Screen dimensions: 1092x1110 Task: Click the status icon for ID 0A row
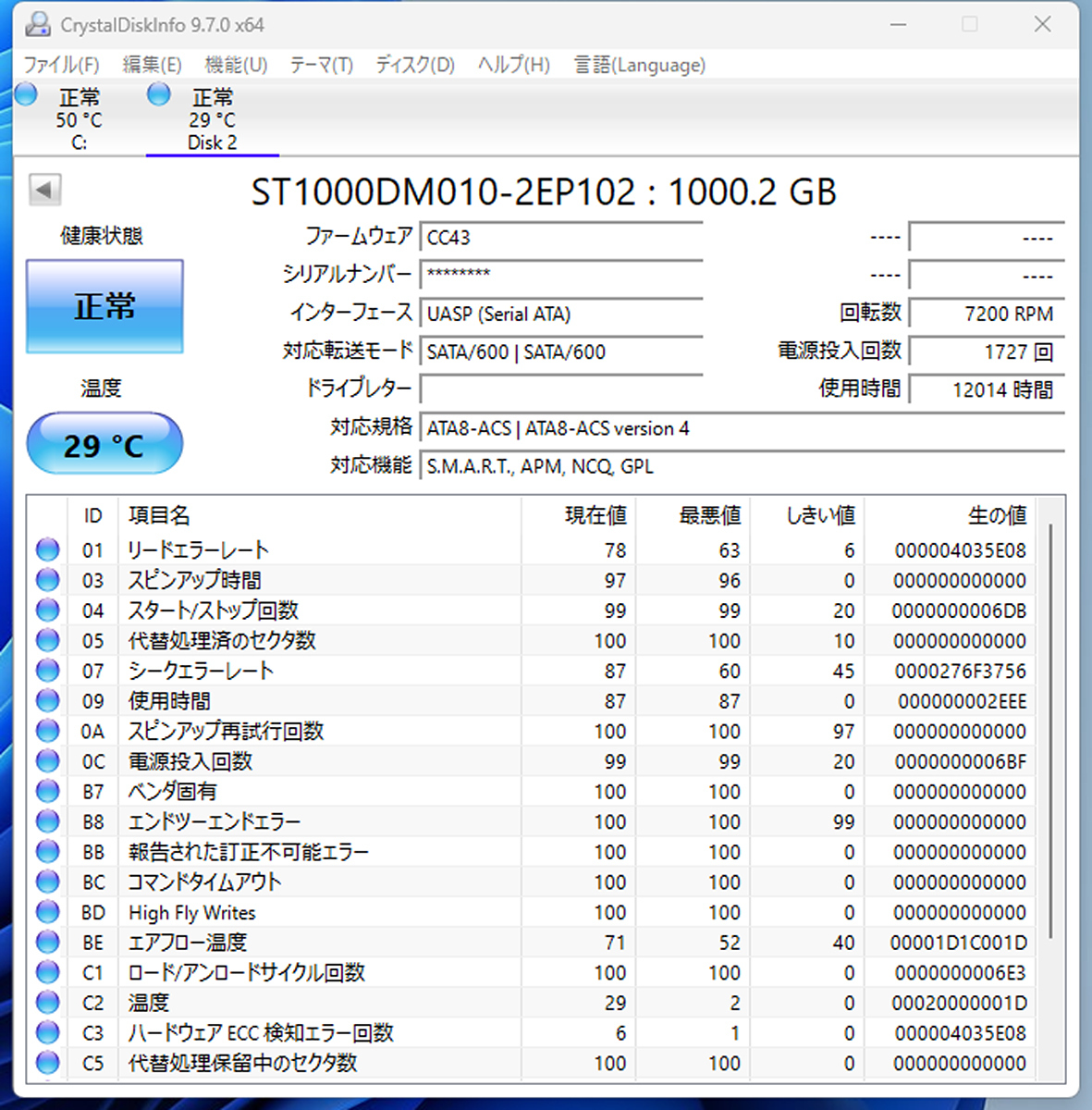[x=48, y=731]
